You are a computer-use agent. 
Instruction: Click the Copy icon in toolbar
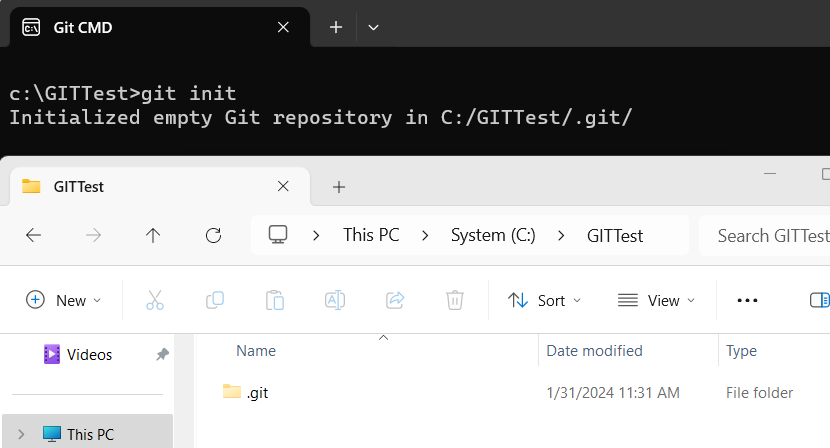215,300
